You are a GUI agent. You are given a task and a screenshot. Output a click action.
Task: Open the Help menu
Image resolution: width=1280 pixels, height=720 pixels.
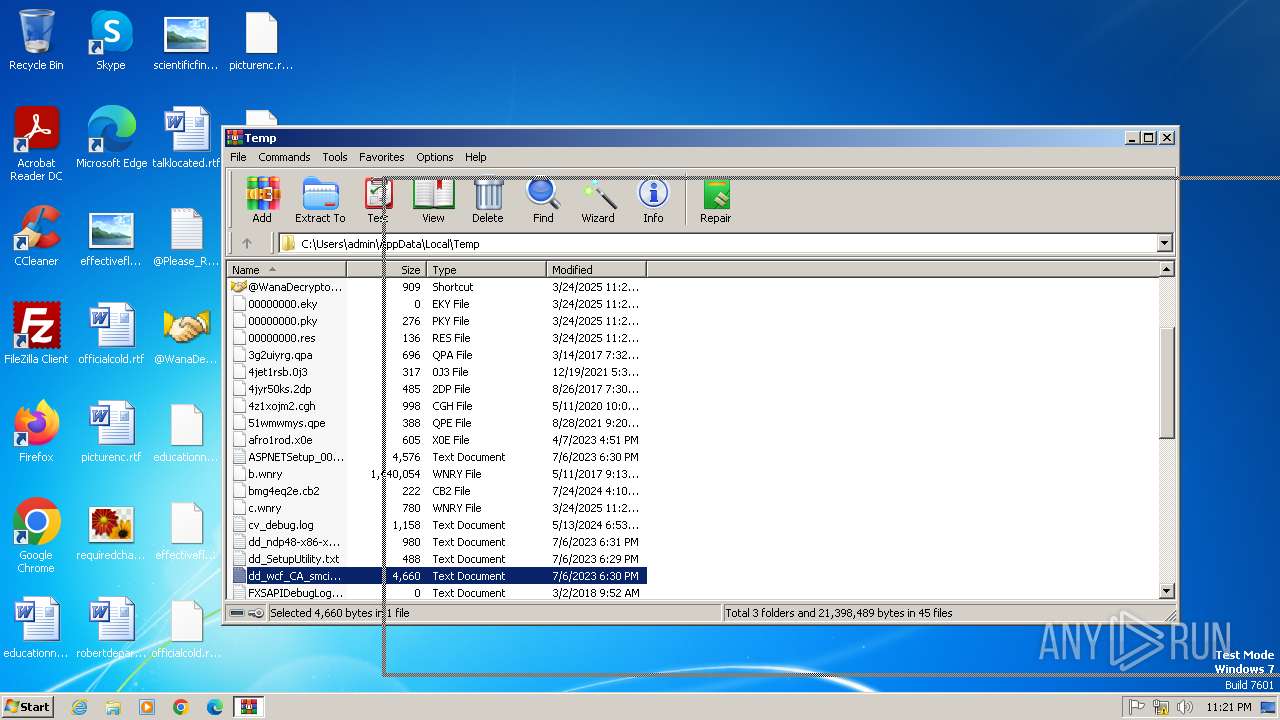pyautogui.click(x=476, y=157)
